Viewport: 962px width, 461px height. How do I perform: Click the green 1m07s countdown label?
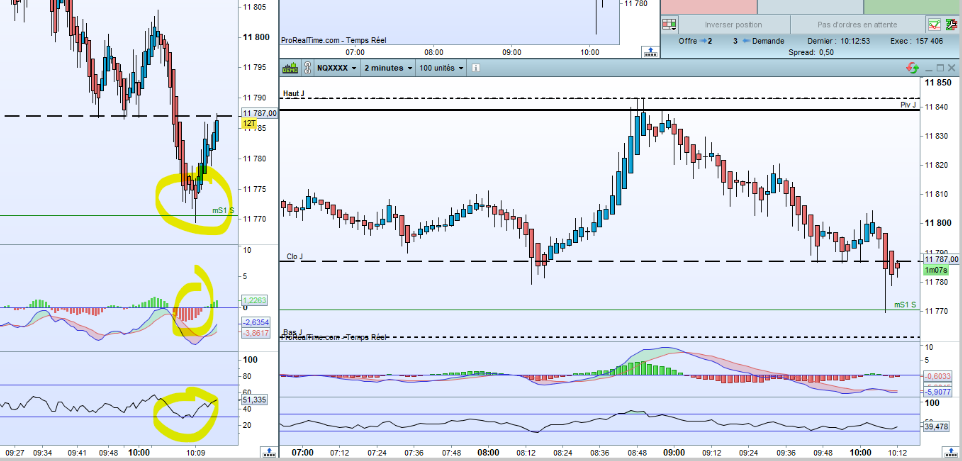pyautogui.click(x=936, y=270)
